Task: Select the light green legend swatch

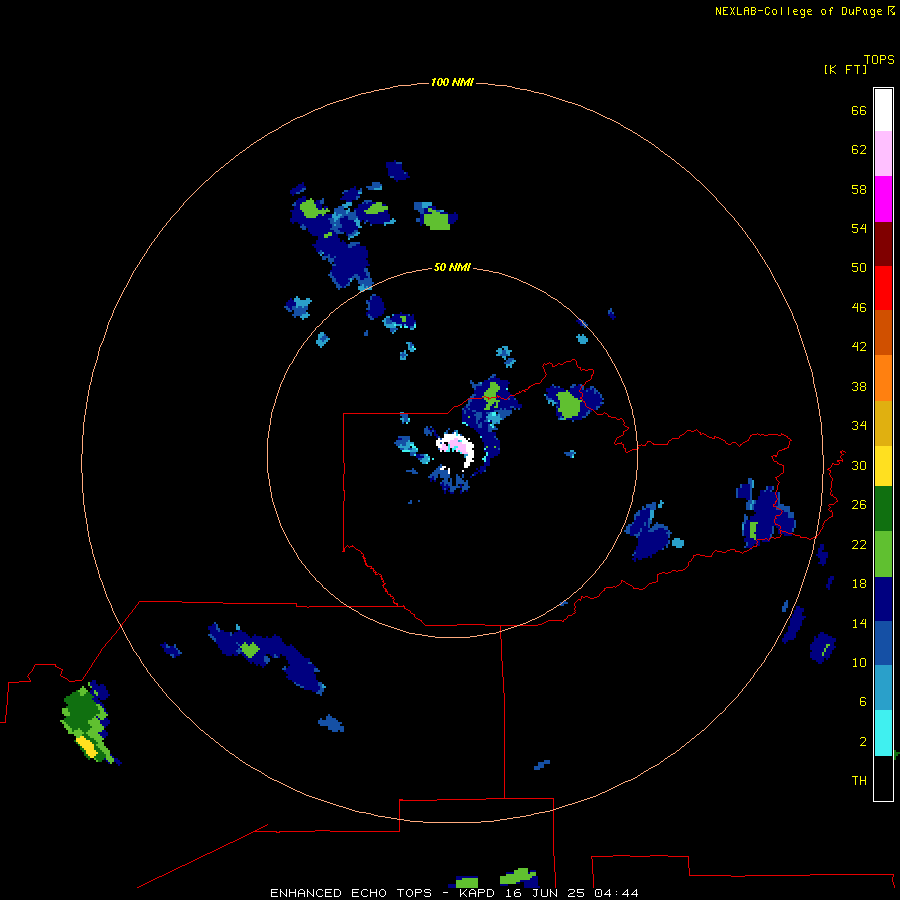Action: (883, 554)
